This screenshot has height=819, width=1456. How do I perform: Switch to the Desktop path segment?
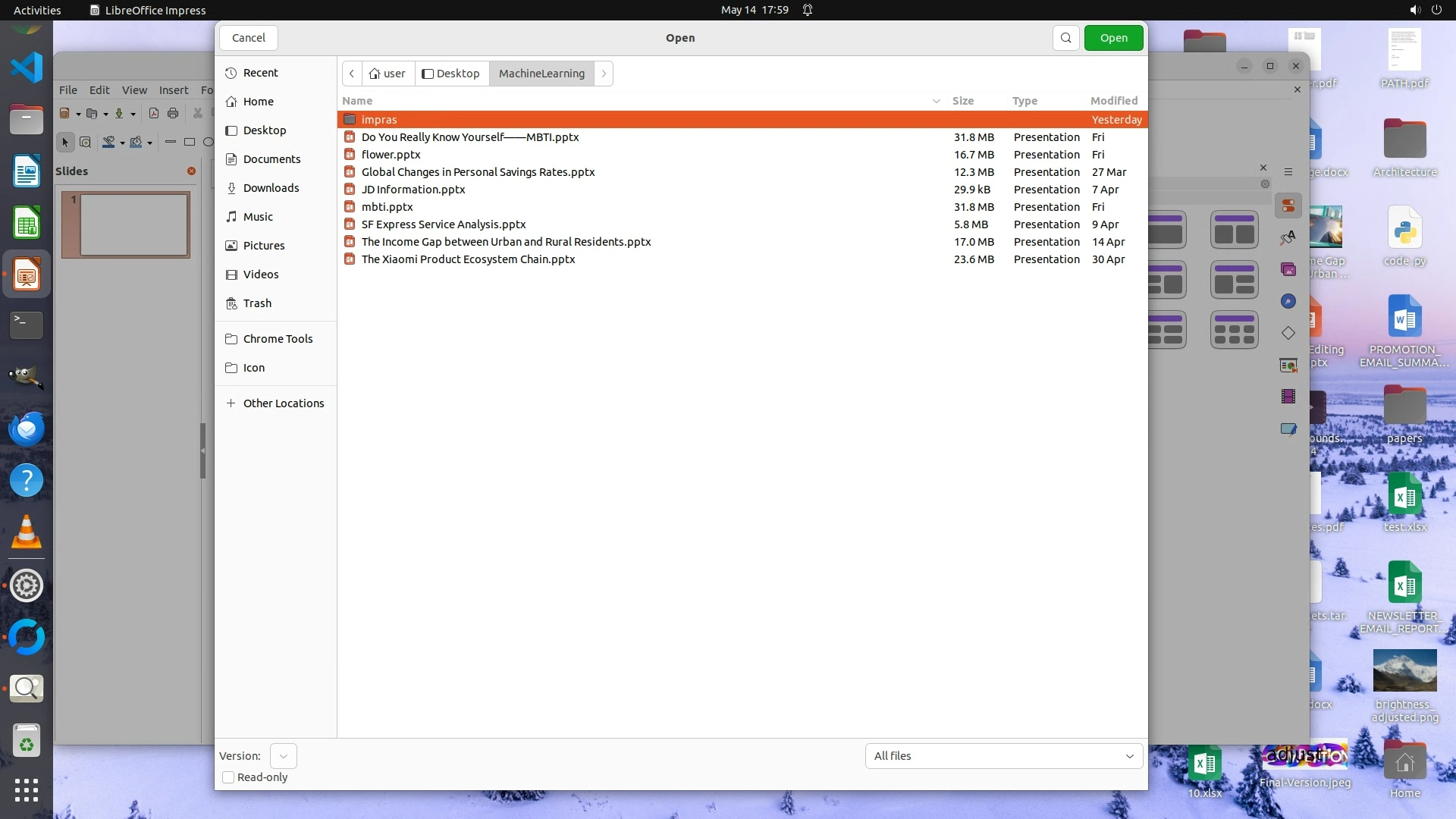451,74
